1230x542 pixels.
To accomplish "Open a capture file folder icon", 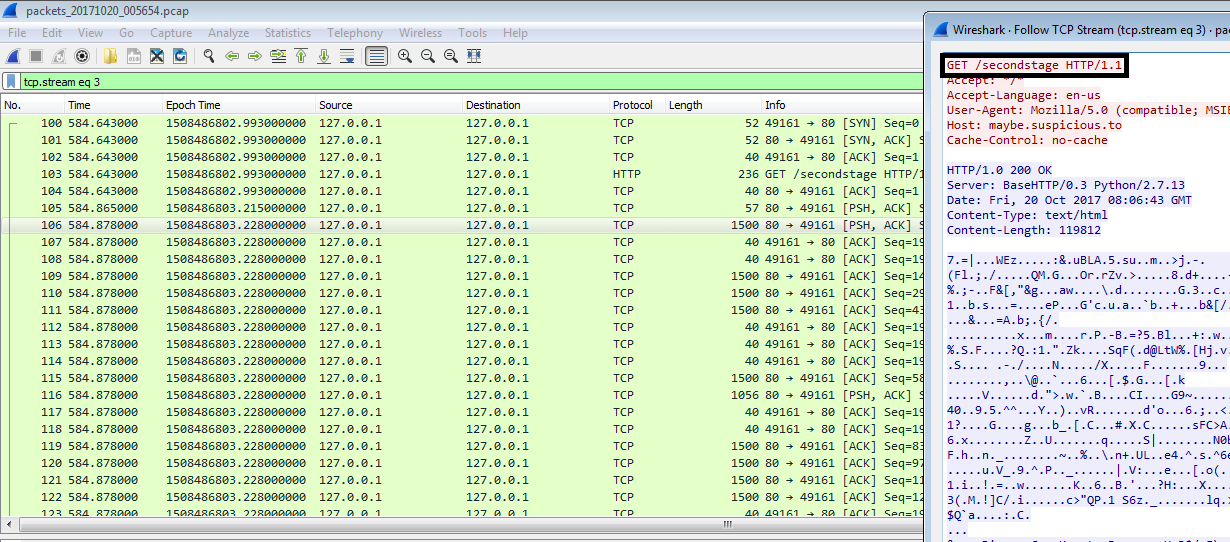I will click(110, 56).
